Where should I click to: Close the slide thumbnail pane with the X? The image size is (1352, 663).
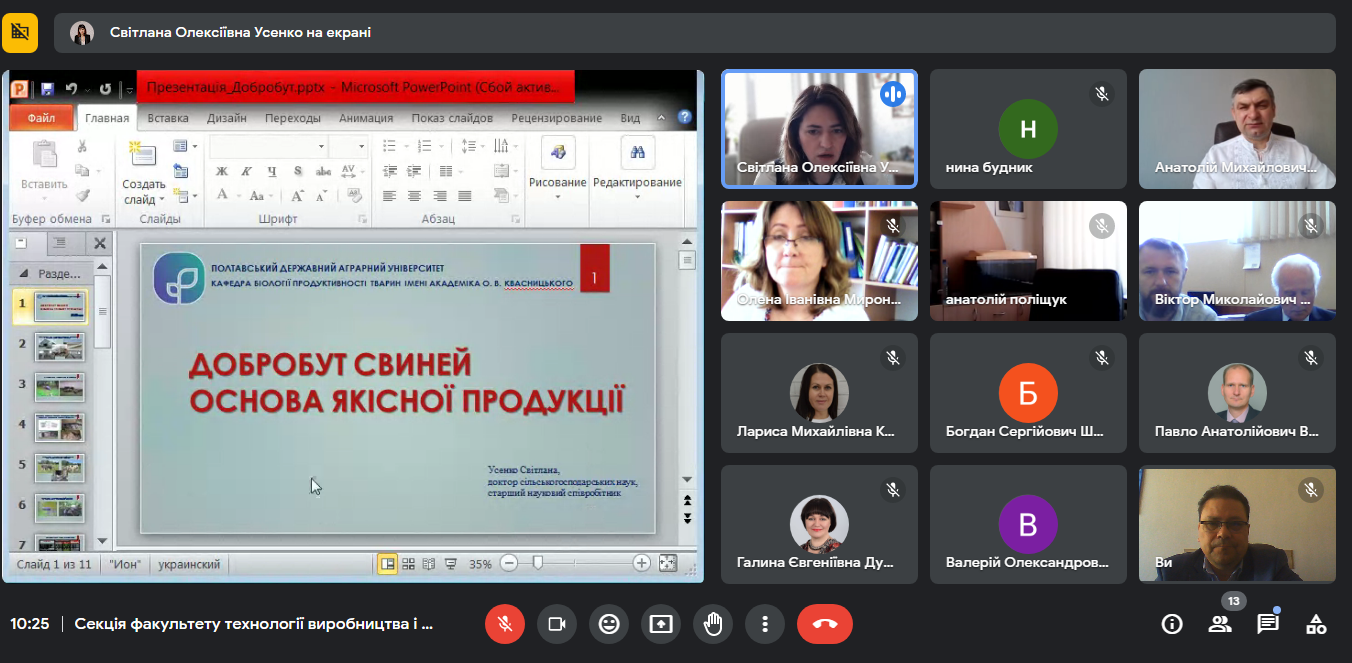click(100, 243)
